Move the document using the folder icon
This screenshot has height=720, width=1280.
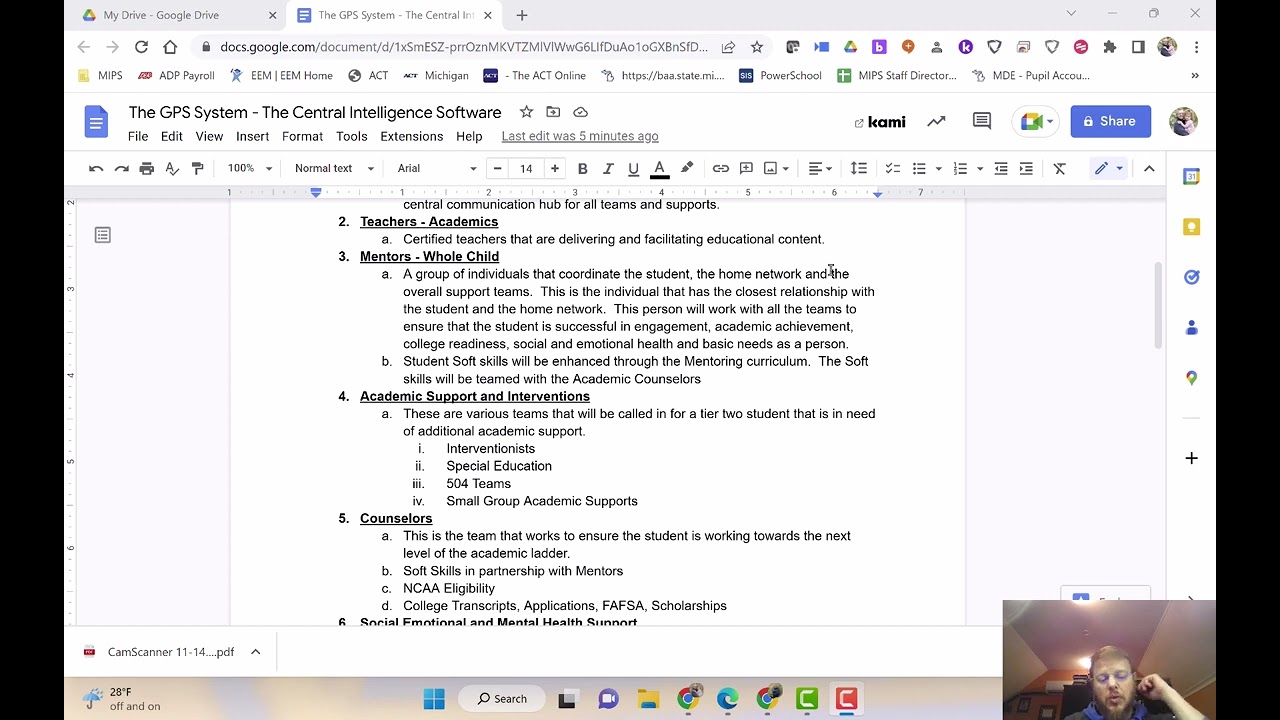click(x=553, y=112)
